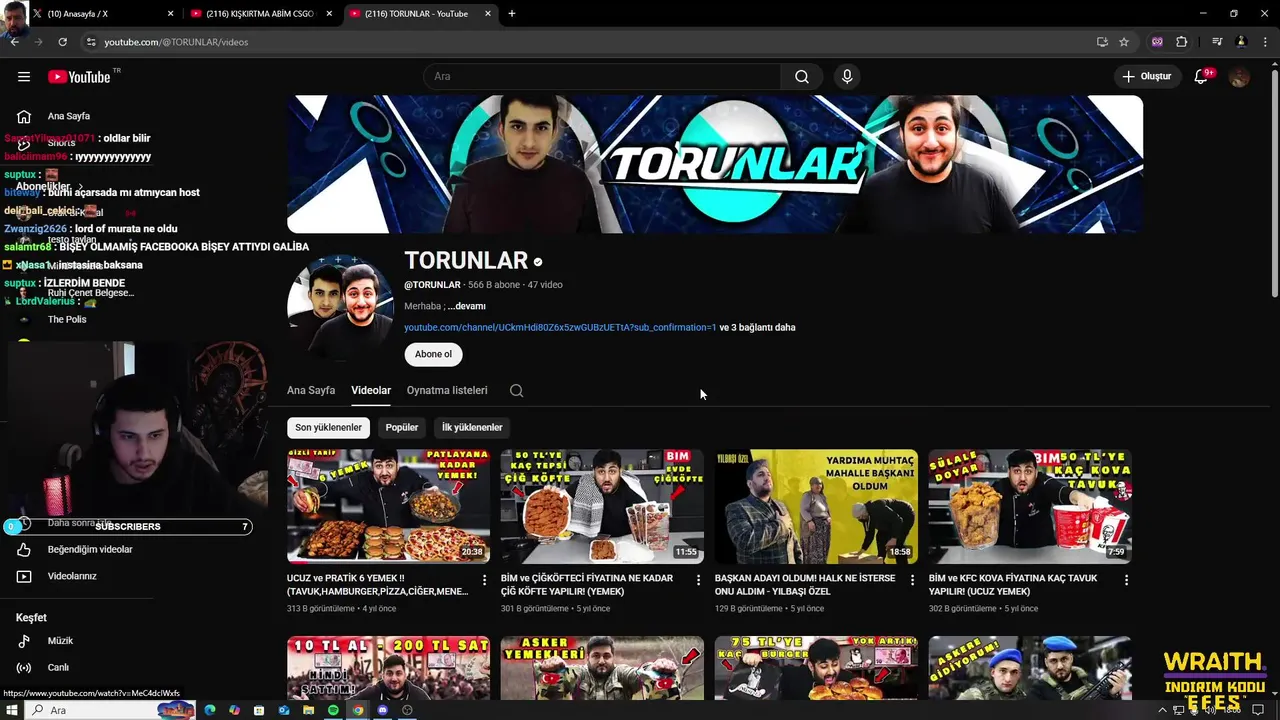Switch to the Videolar channel tab
This screenshot has height=720, width=1280.
pyautogui.click(x=371, y=391)
